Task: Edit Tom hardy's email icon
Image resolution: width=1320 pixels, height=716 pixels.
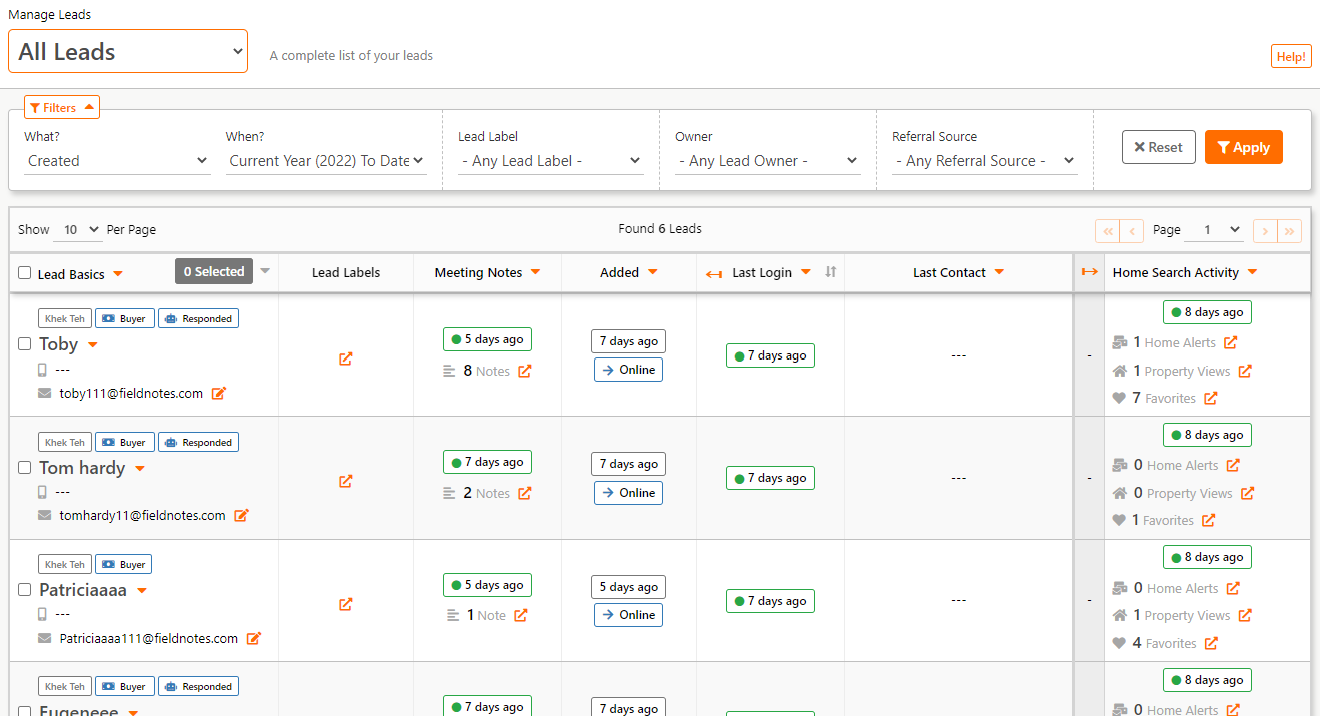Action: (x=241, y=516)
